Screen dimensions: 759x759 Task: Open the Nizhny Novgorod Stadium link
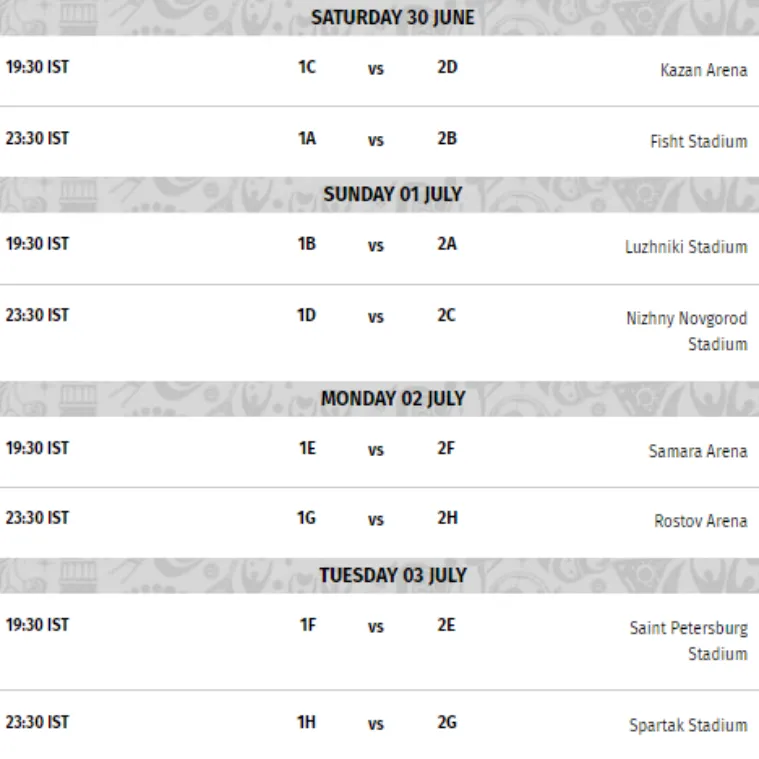[x=686, y=331]
